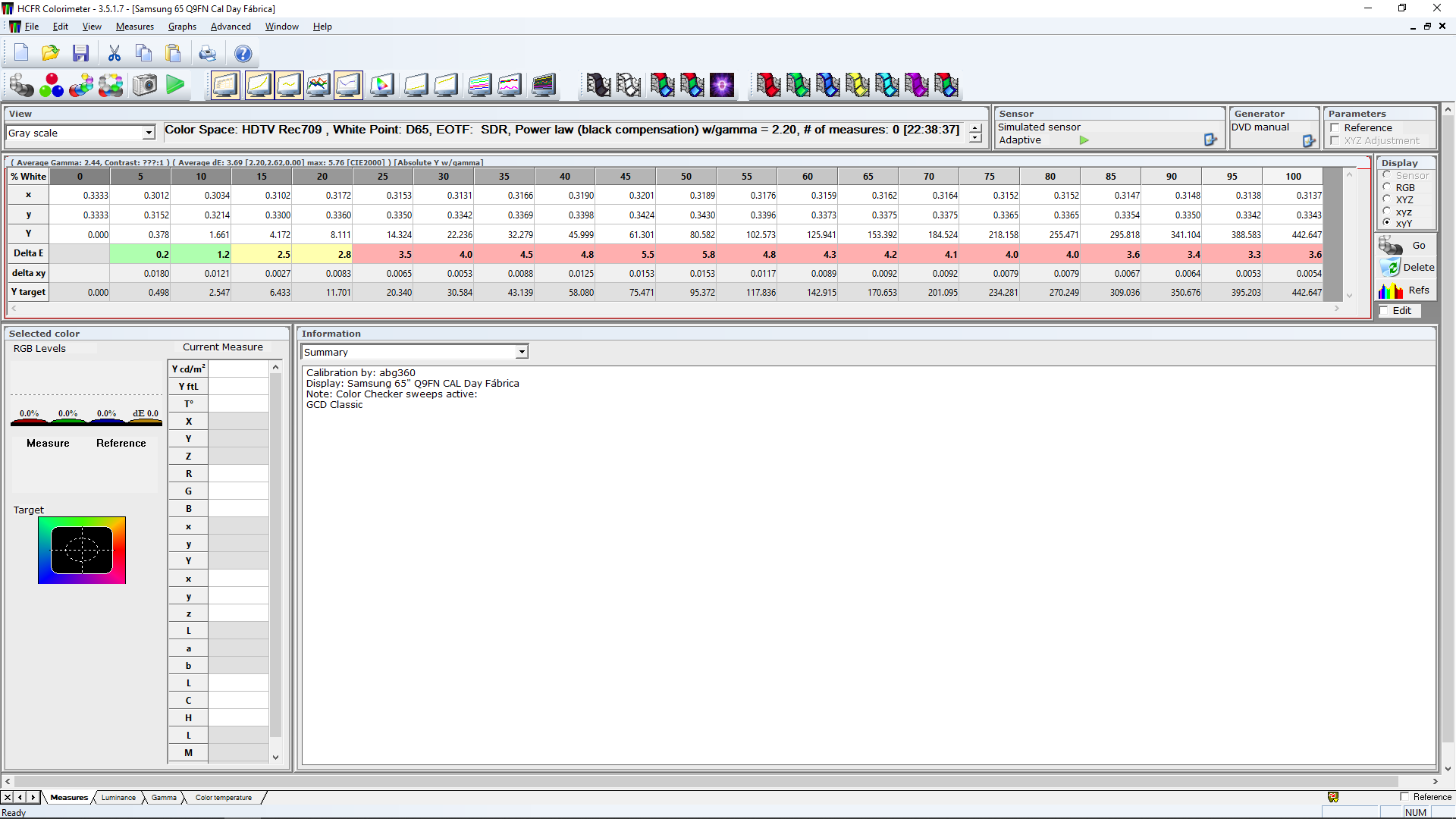The height and width of the screenshot is (819, 1456).
Task: Click the green 0.2 Delta E cell
Action: (140, 254)
